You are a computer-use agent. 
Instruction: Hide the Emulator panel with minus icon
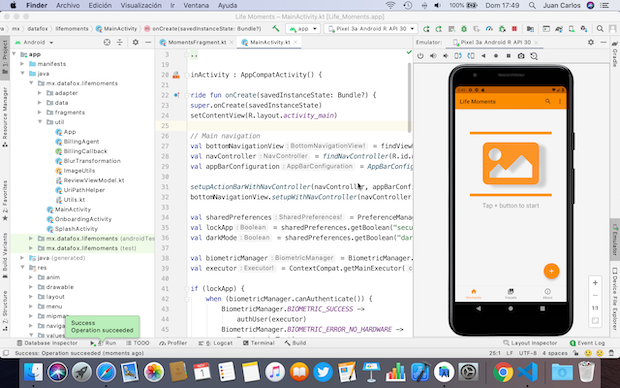603,42
